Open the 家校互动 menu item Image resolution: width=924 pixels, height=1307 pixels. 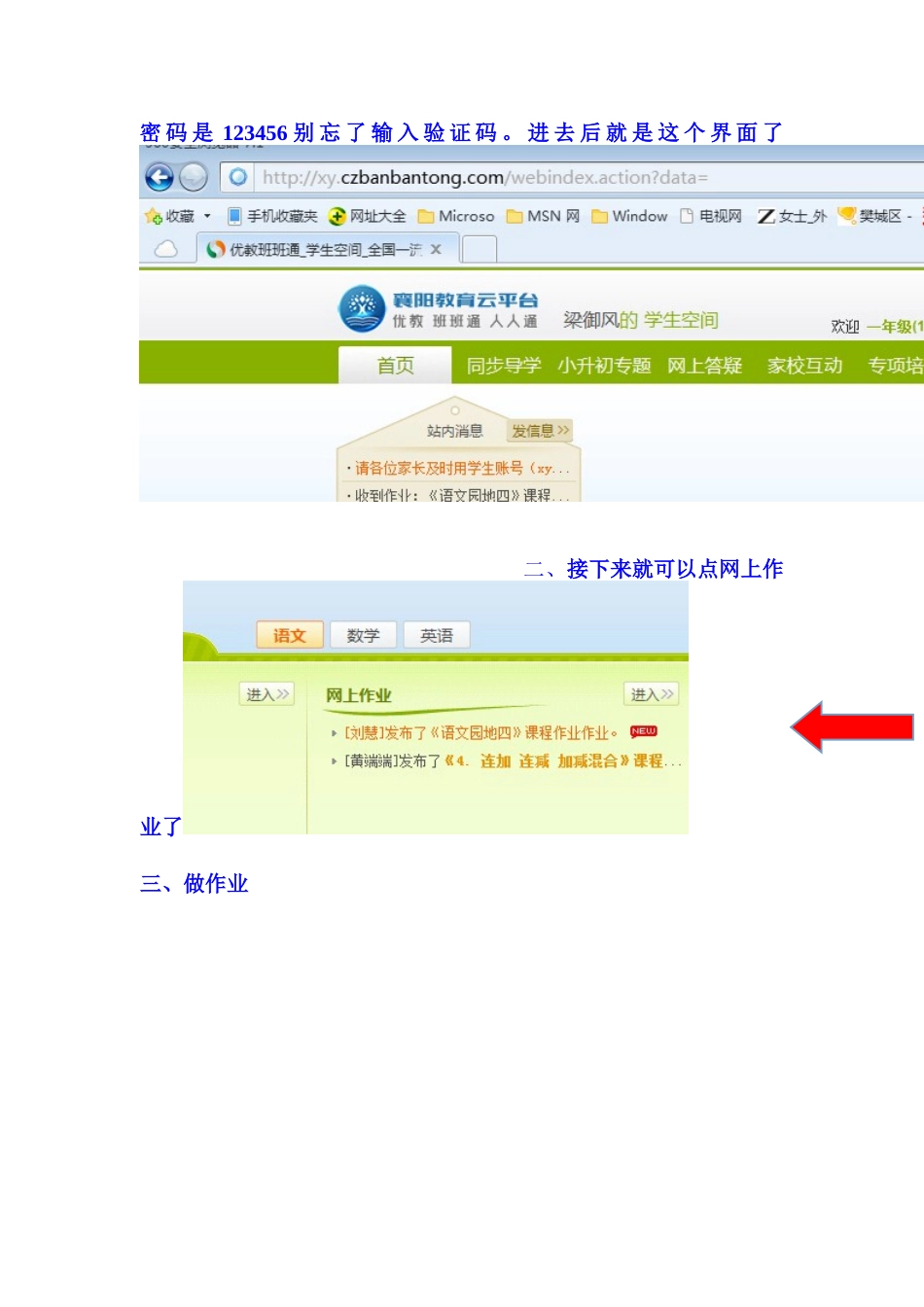805,366
